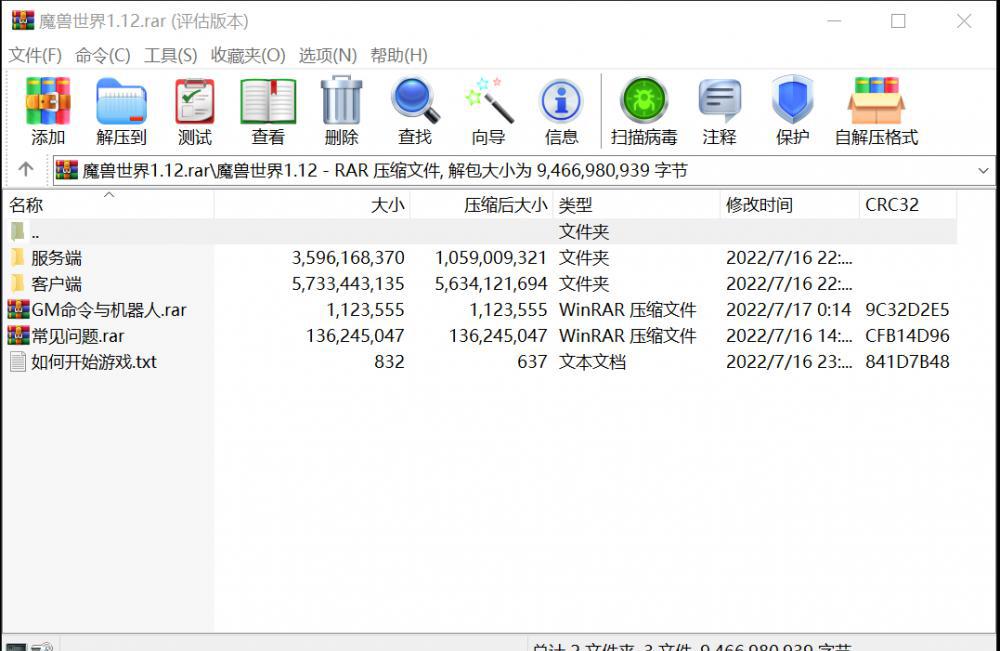This screenshot has height=651, width=1000.
Task: Open the File (文件) menu
Action: tap(35, 55)
